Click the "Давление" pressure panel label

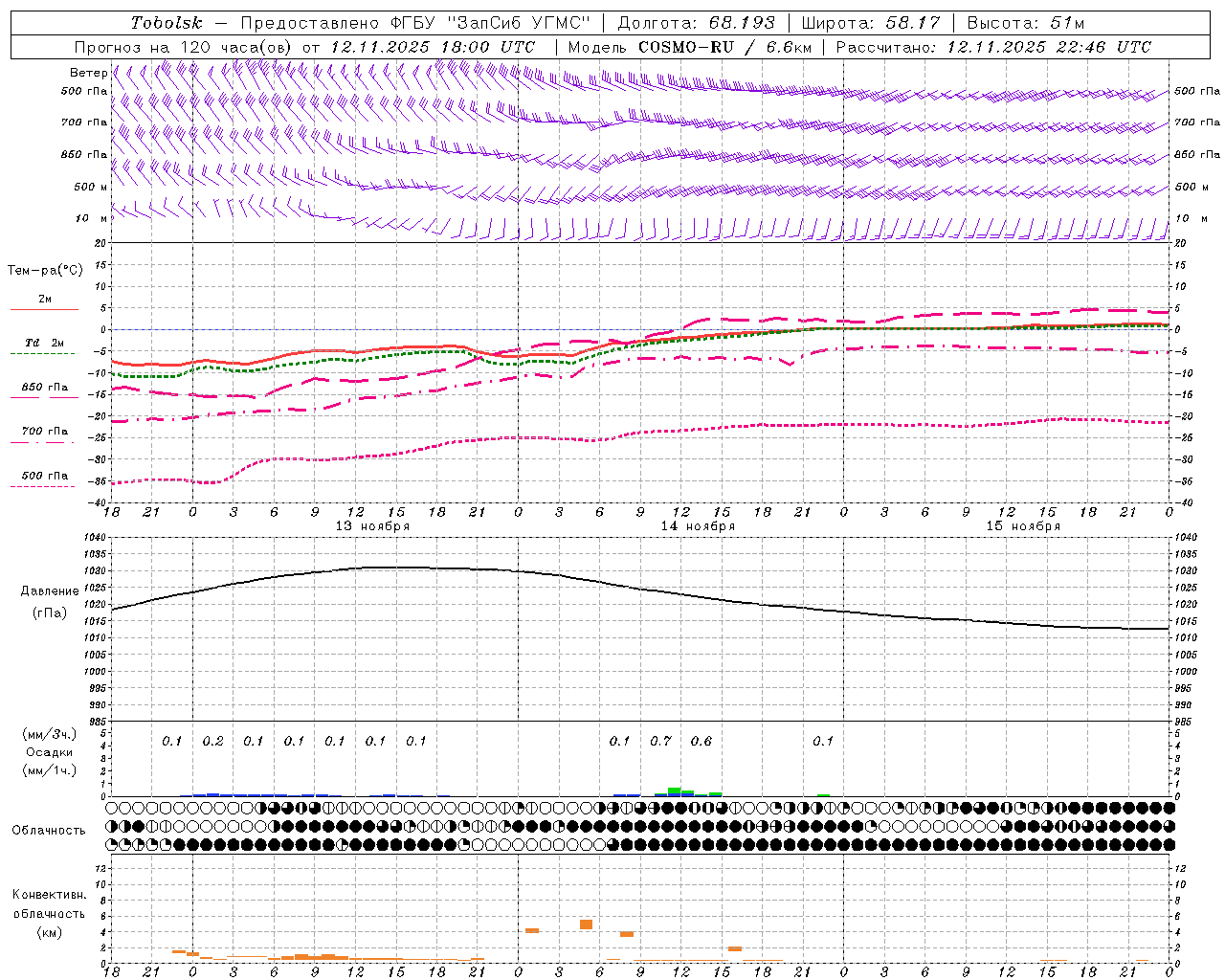click(48, 591)
